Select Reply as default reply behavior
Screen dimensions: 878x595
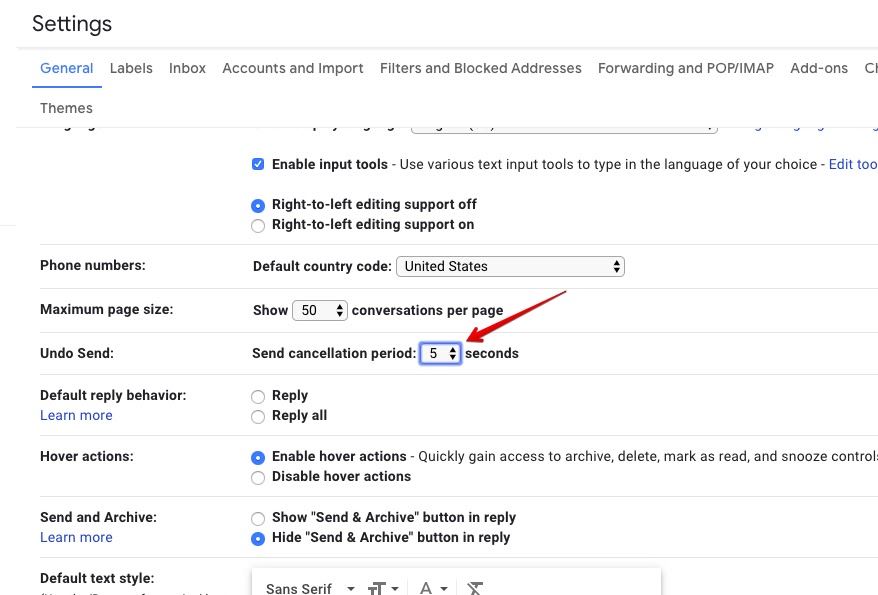click(x=258, y=396)
